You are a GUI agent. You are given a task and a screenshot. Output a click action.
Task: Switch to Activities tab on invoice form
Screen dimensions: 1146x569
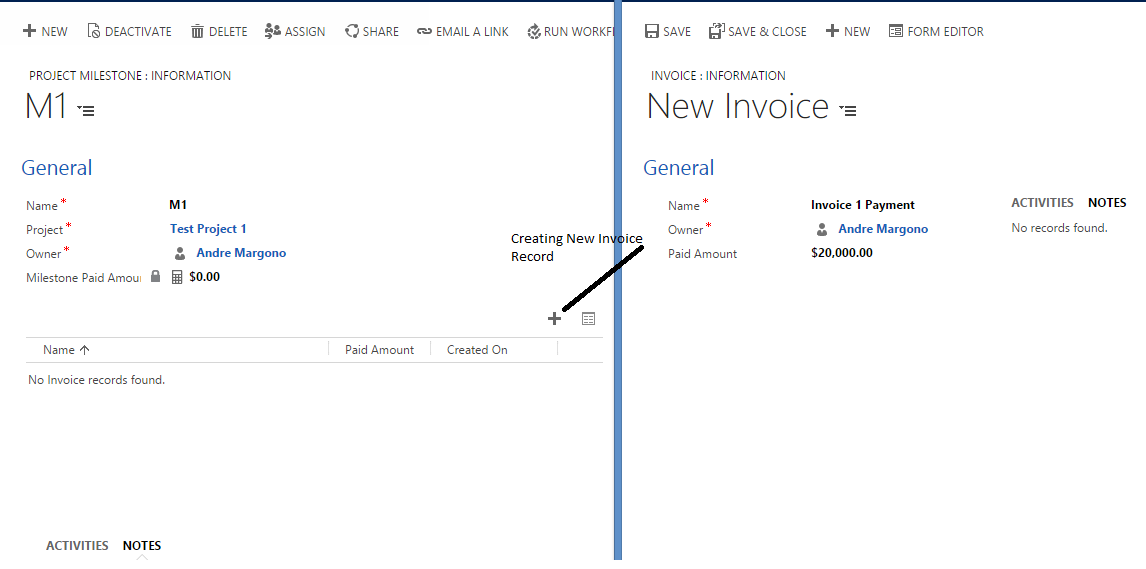pos(1042,203)
